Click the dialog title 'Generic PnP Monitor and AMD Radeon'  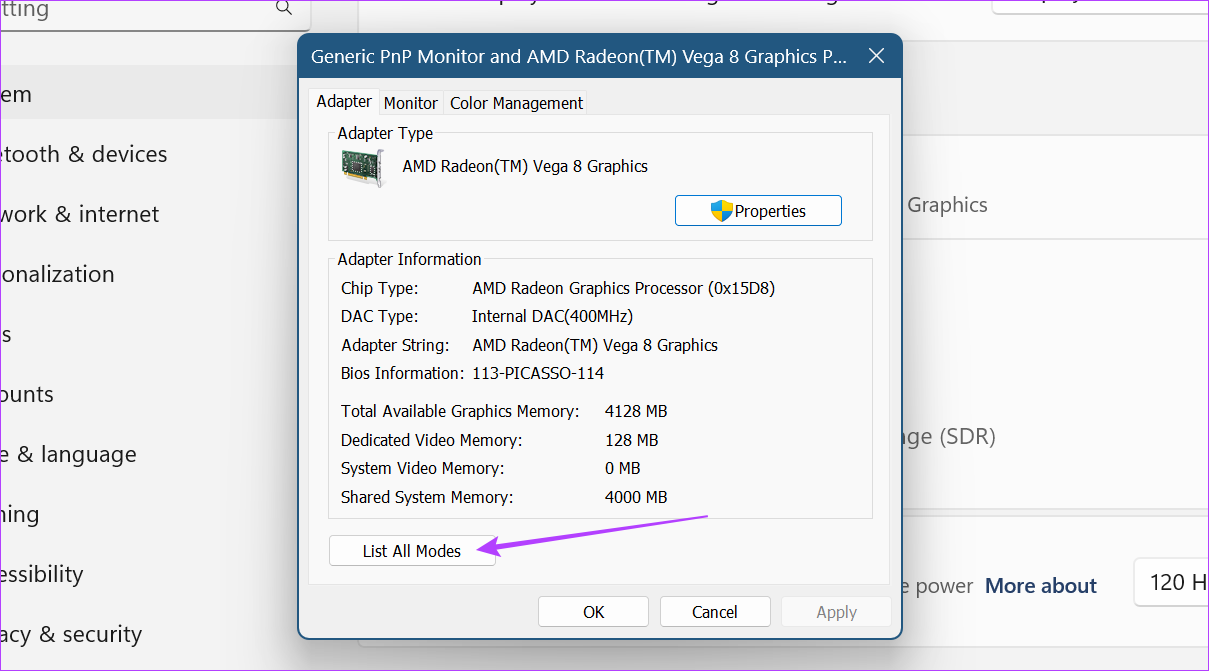pos(579,57)
